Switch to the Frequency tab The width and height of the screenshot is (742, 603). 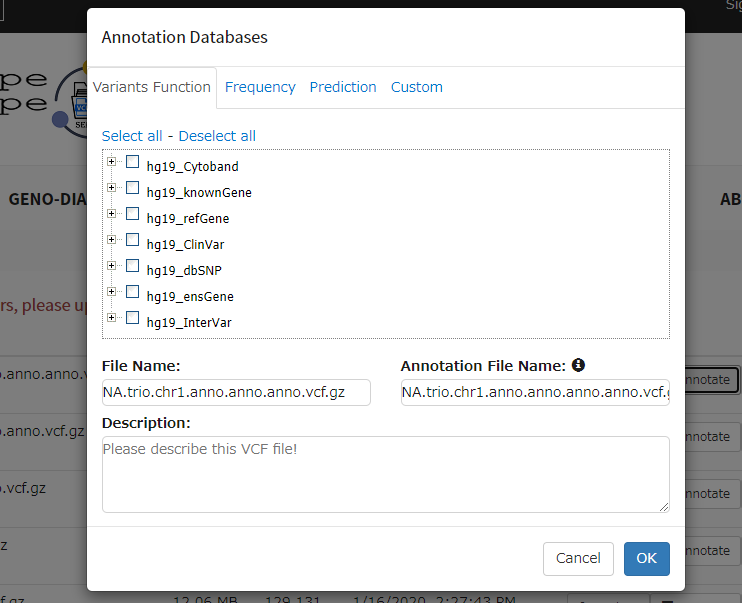[x=260, y=87]
